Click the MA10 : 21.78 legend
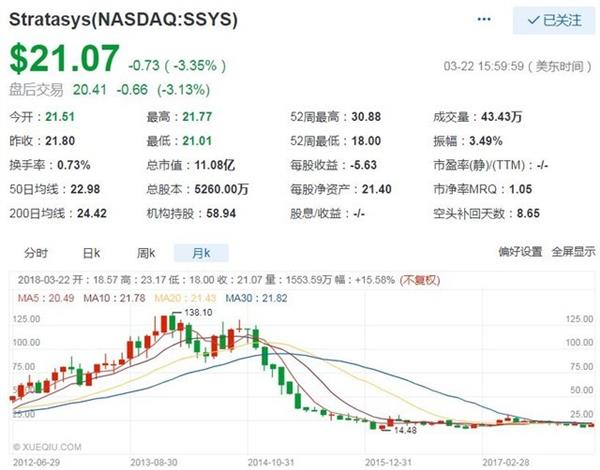Image resolution: width=600 pixels, height=470 pixels. pos(114,298)
